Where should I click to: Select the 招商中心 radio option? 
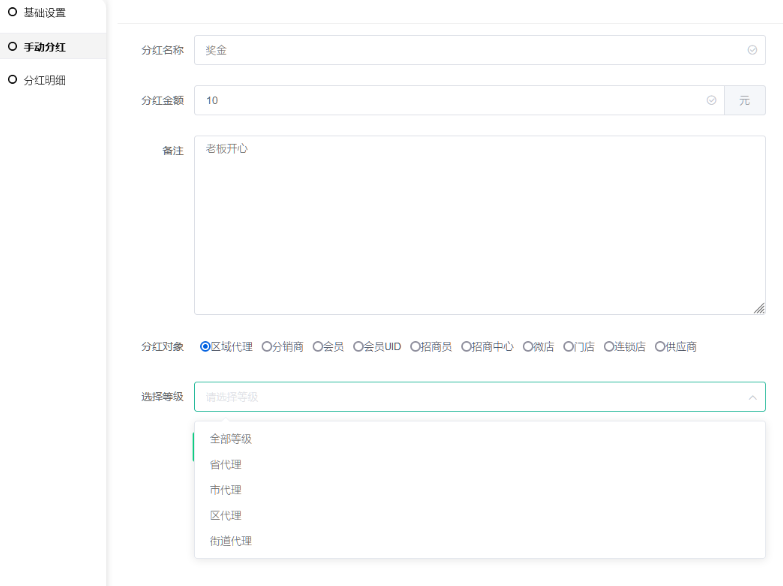(466, 347)
